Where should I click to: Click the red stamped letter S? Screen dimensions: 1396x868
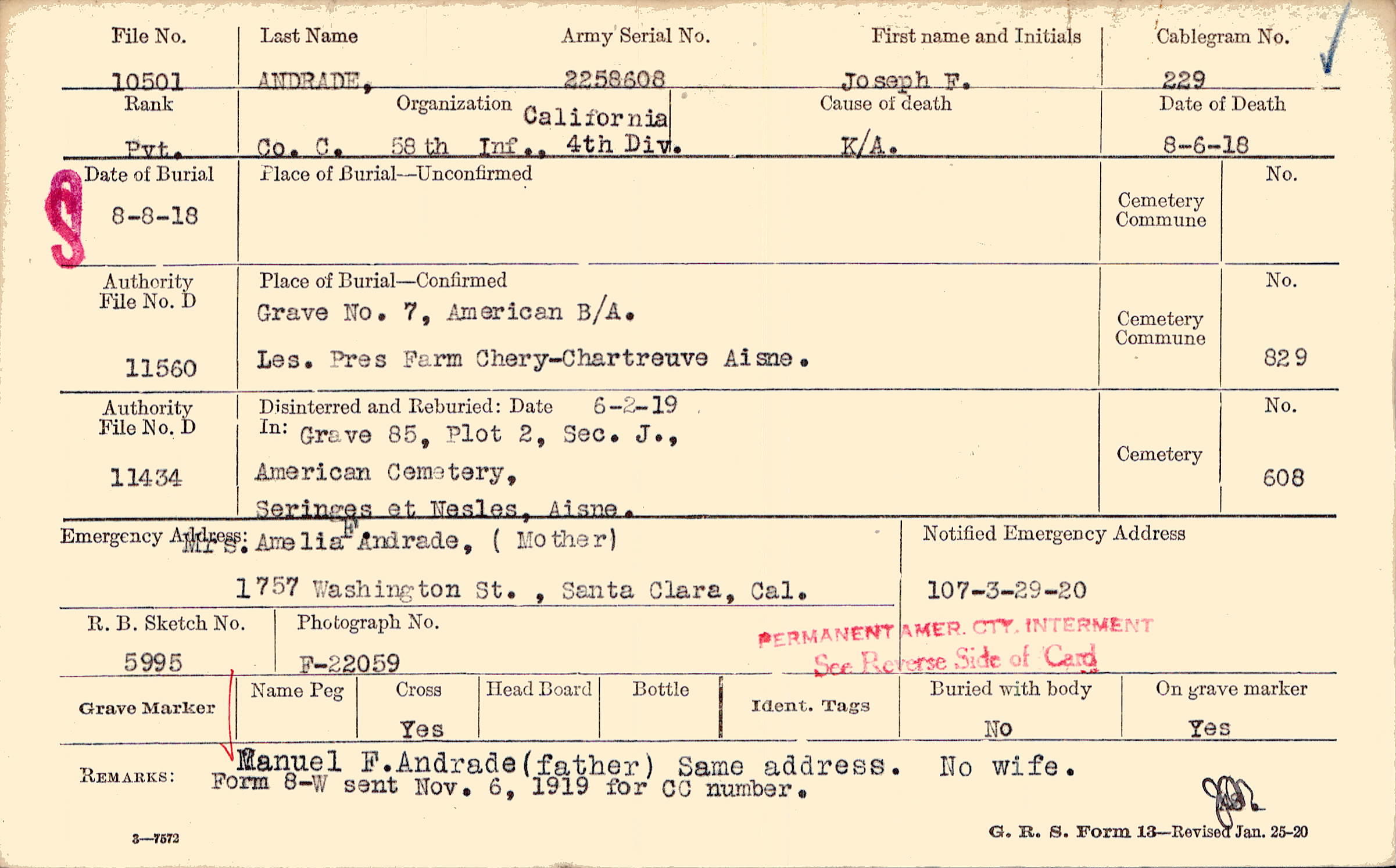(66, 220)
